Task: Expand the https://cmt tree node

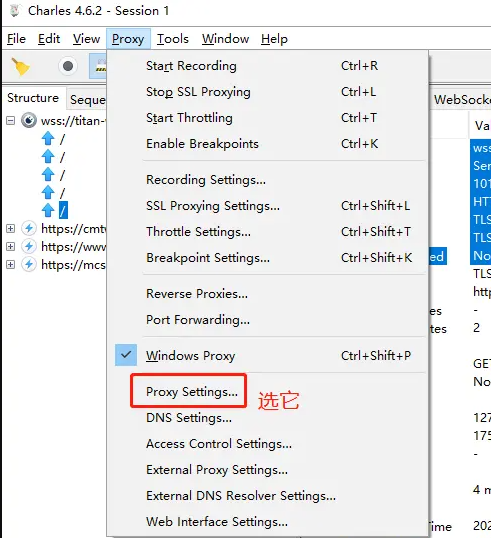Action: click(11, 229)
